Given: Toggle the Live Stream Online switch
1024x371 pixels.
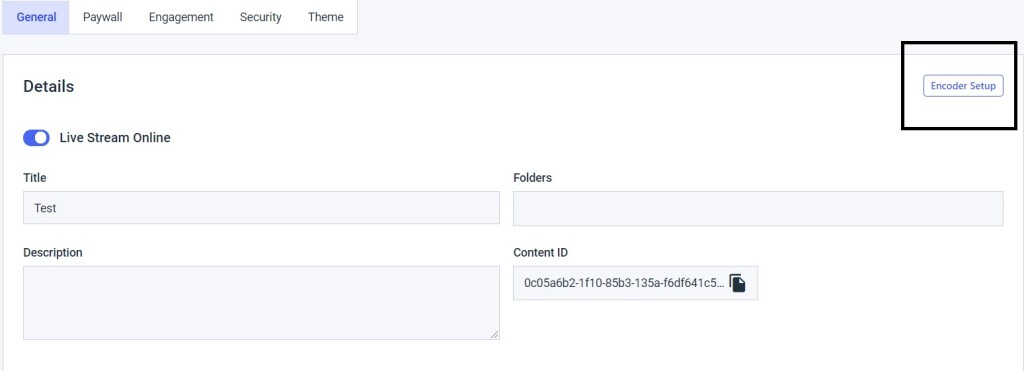Looking at the screenshot, I should coord(37,138).
